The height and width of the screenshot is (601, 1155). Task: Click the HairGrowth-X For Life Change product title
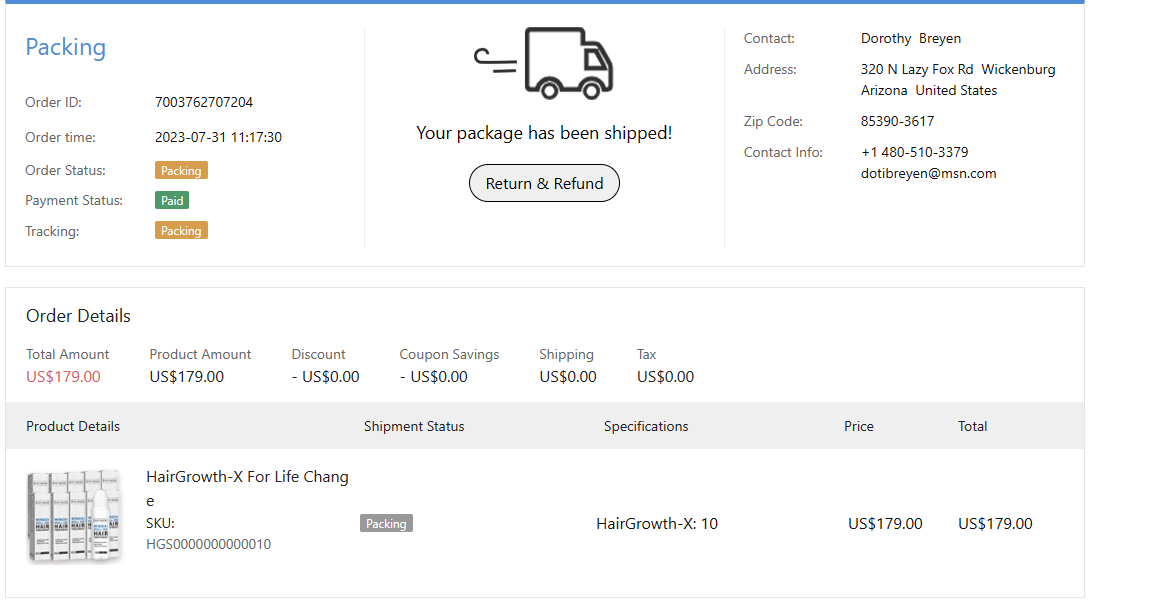point(247,477)
